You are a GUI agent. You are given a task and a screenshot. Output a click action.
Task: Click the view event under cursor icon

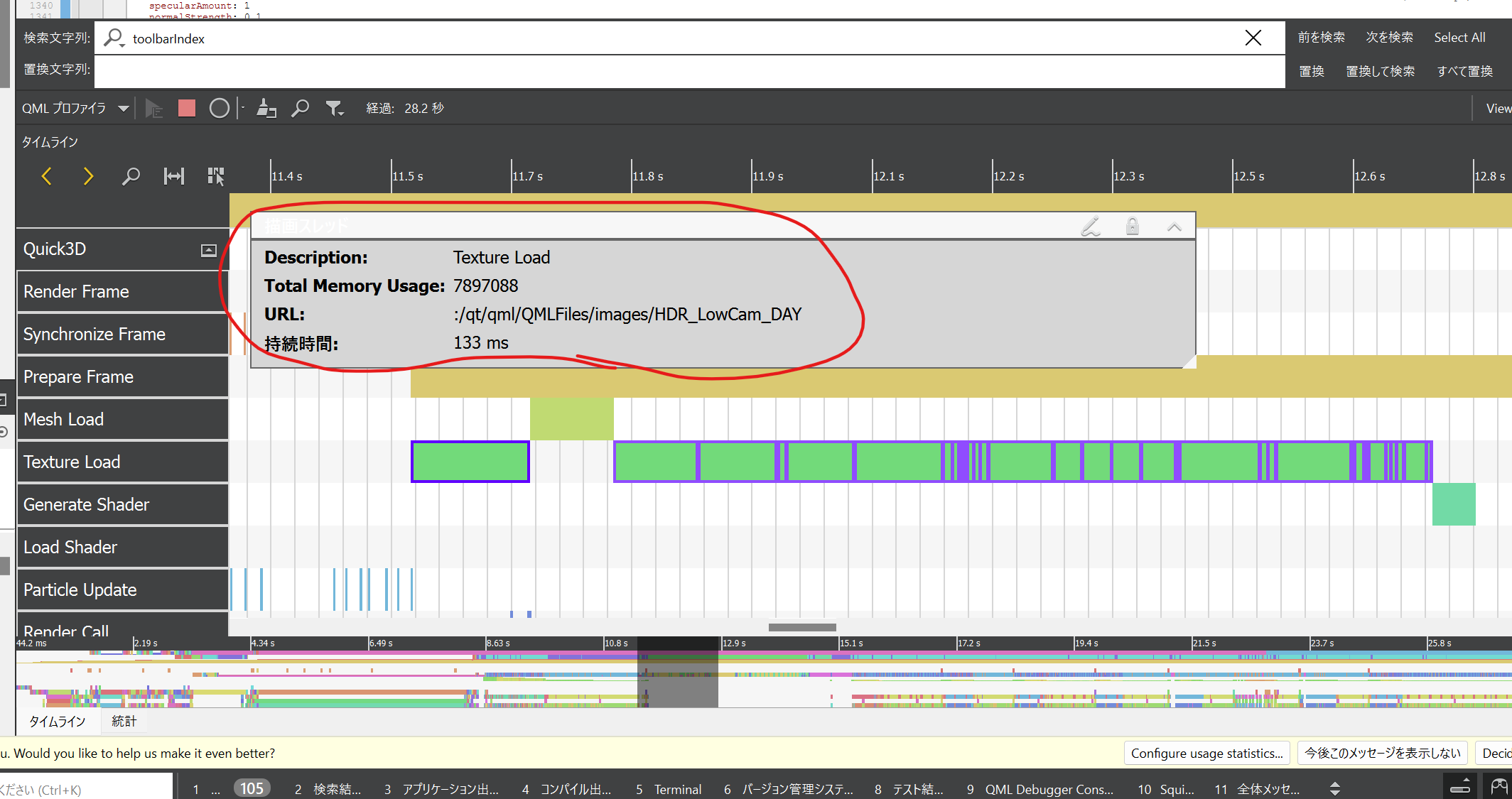pos(216,176)
